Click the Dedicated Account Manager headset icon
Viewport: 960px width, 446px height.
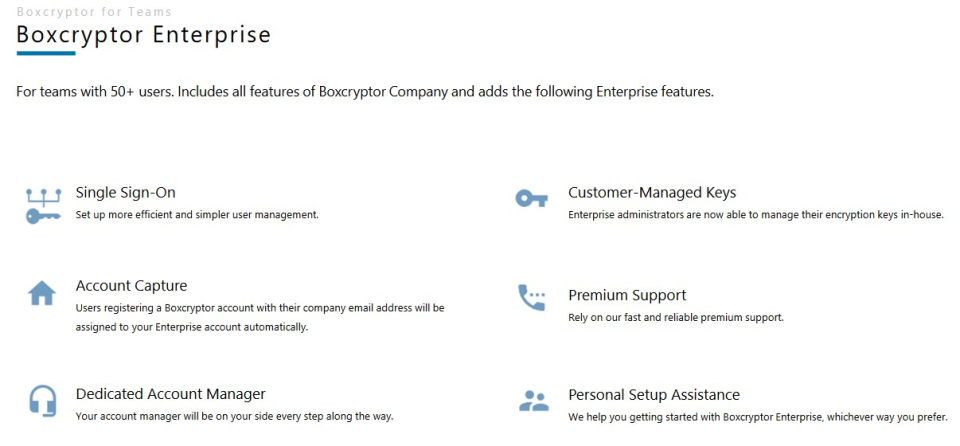click(x=42, y=400)
